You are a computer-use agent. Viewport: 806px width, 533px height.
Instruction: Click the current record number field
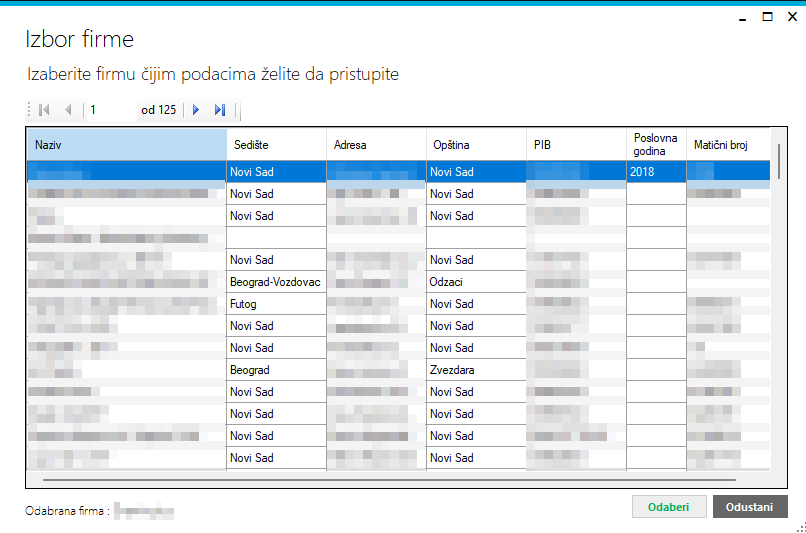click(112, 109)
